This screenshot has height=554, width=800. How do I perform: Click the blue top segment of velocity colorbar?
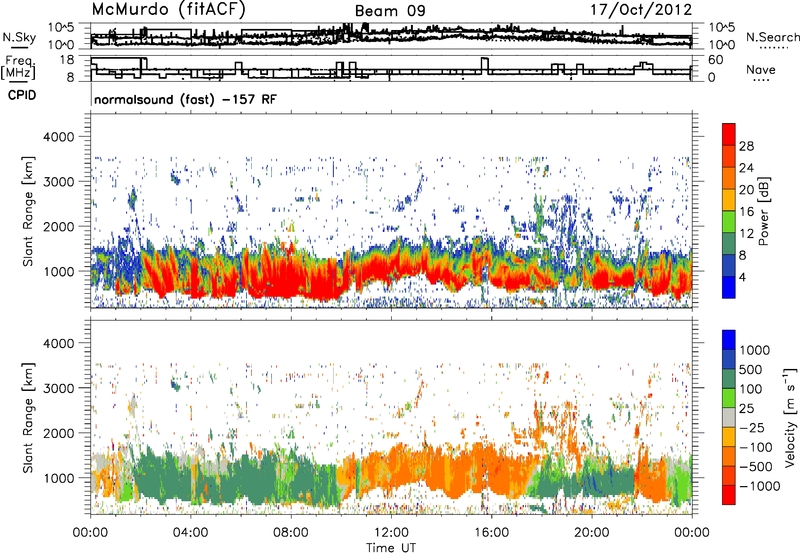[729, 340]
